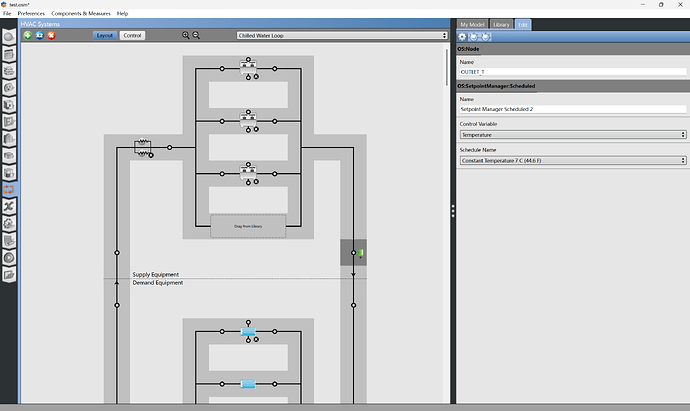Switch to the Library tab
Image resolution: width=690 pixels, height=411 pixels.
coord(501,25)
